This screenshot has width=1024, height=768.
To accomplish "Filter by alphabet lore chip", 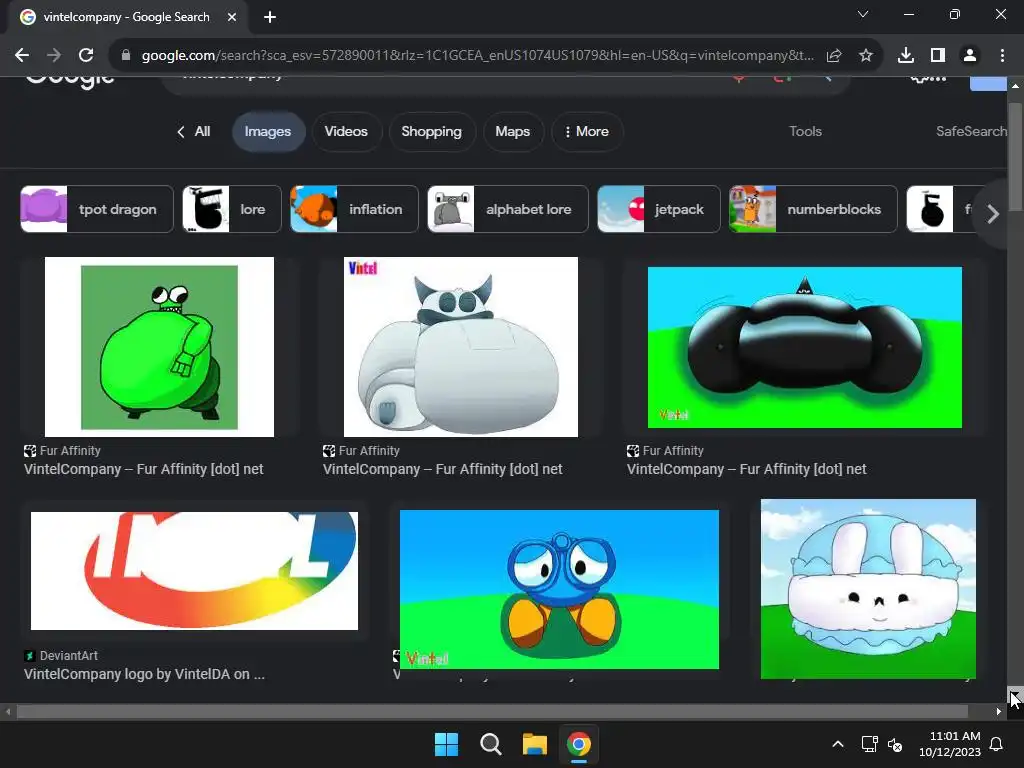I will point(507,209).
